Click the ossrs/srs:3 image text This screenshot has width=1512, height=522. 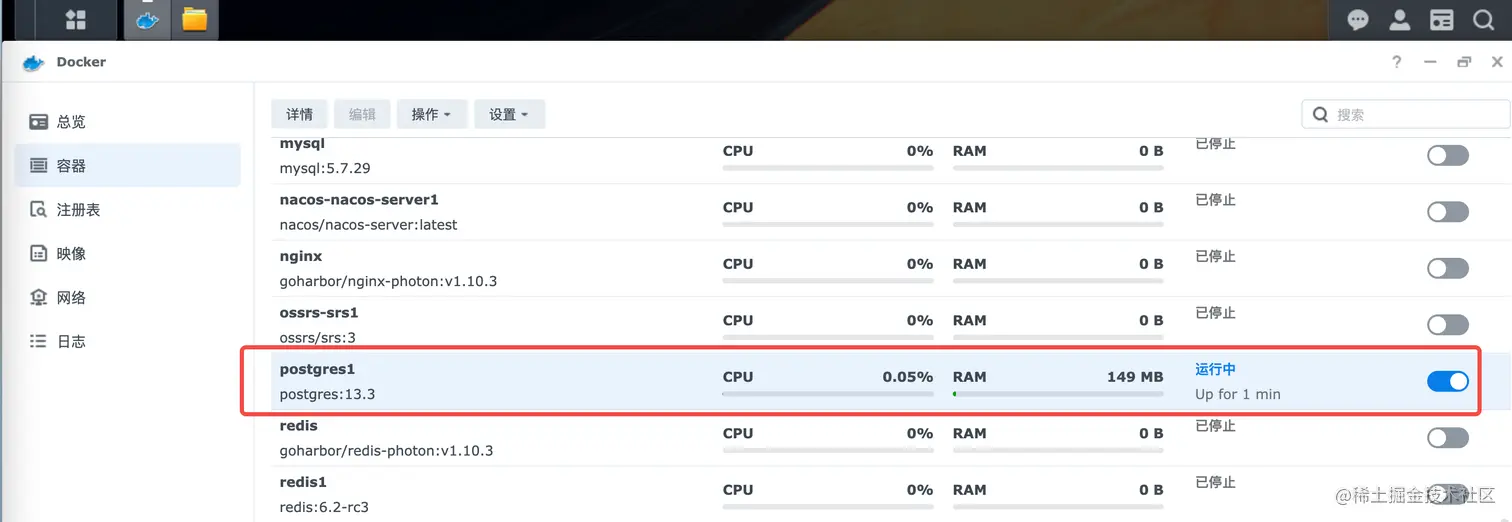317,338
